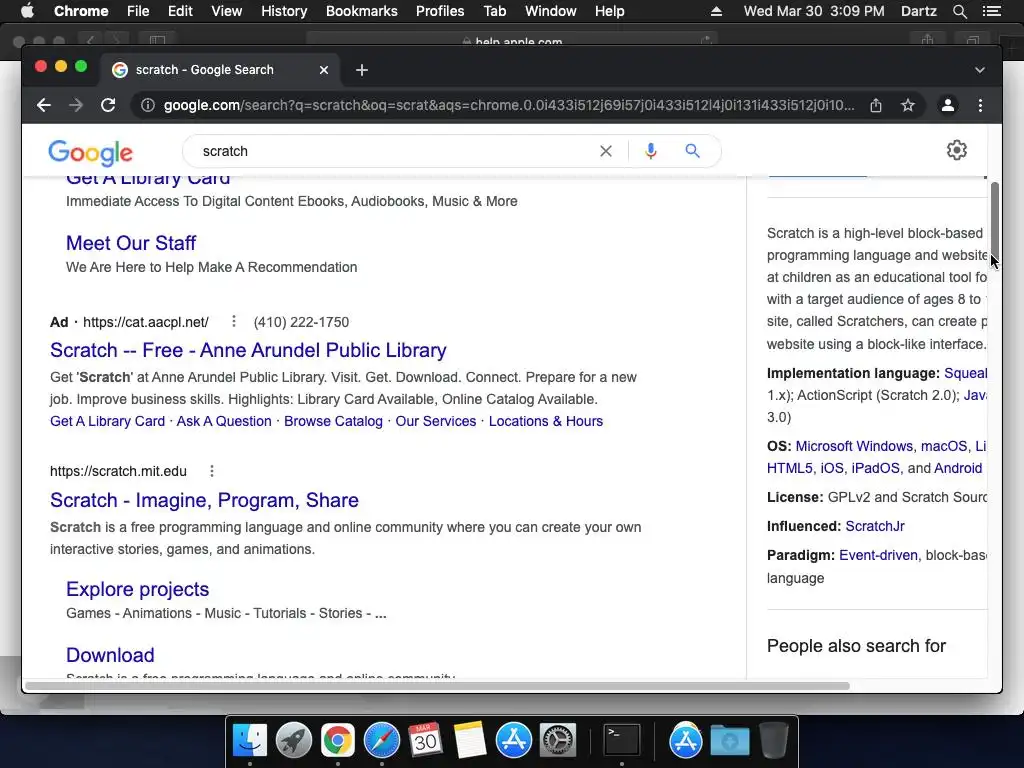Click Microsoft Windows link in OS row
The height and width of the screenshot is (768, 1024).
click(854, 446)
